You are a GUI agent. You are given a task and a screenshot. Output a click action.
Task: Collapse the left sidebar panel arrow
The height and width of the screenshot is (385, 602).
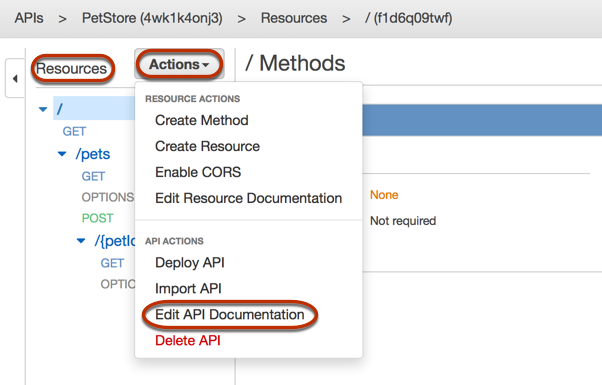pyautogui.click(x=15, y=79)
